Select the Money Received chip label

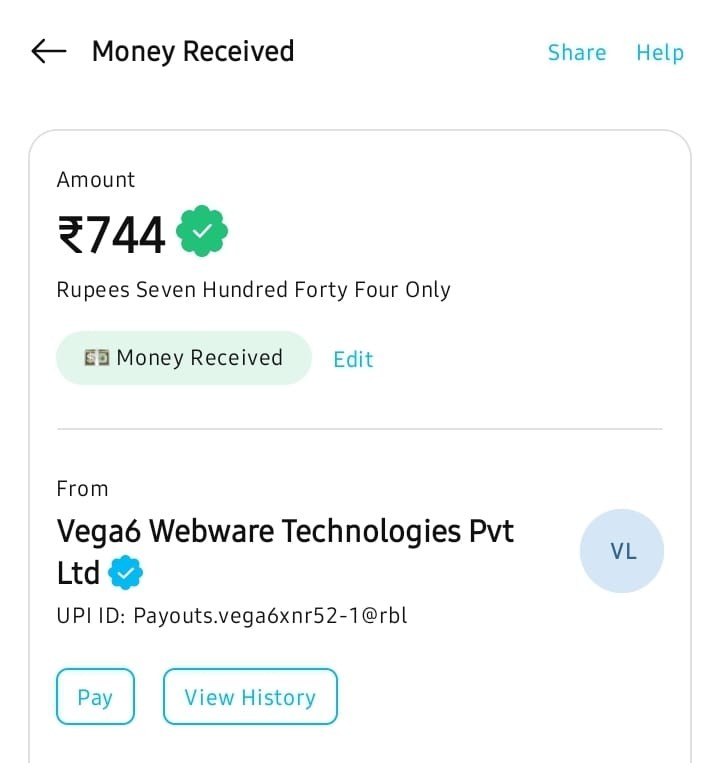[x=199, y=358]
